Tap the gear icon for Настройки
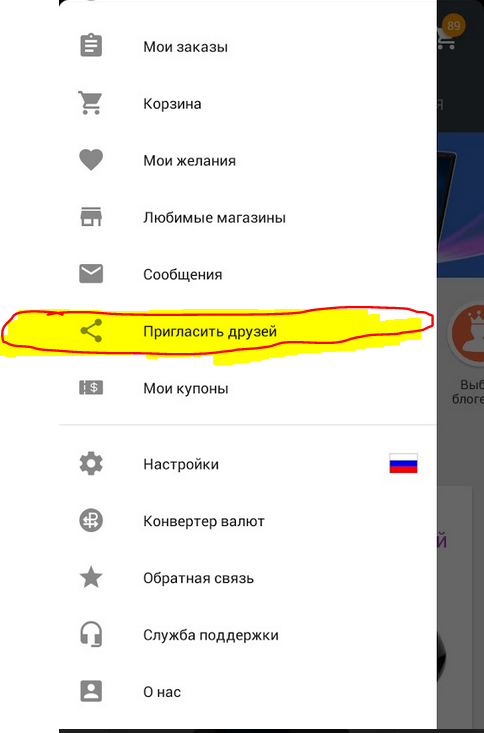Viewport: 484px width, 733px height. click(x=91, y=464)
